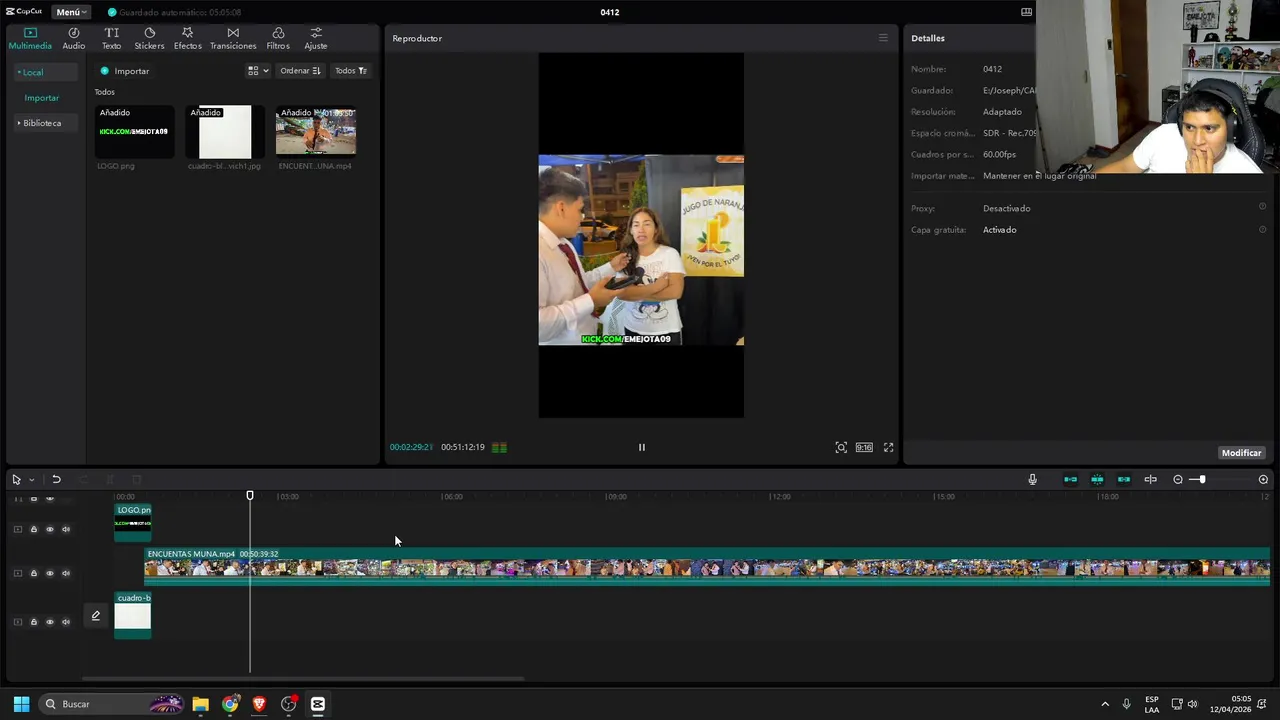Select the pointer selection tool
The width and height of the screenshot is (1280, 720).
(16, 480)
